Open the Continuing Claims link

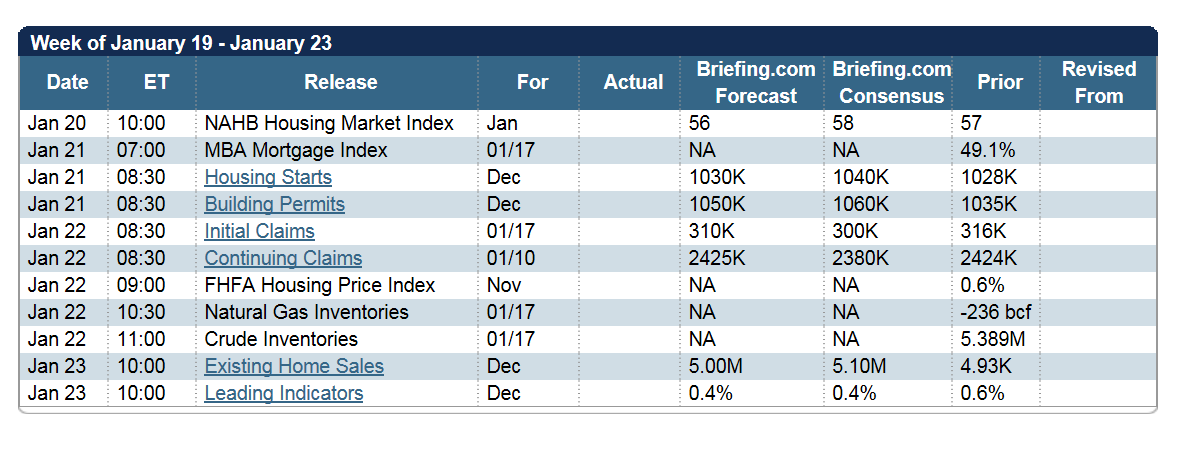coord(283,259)
